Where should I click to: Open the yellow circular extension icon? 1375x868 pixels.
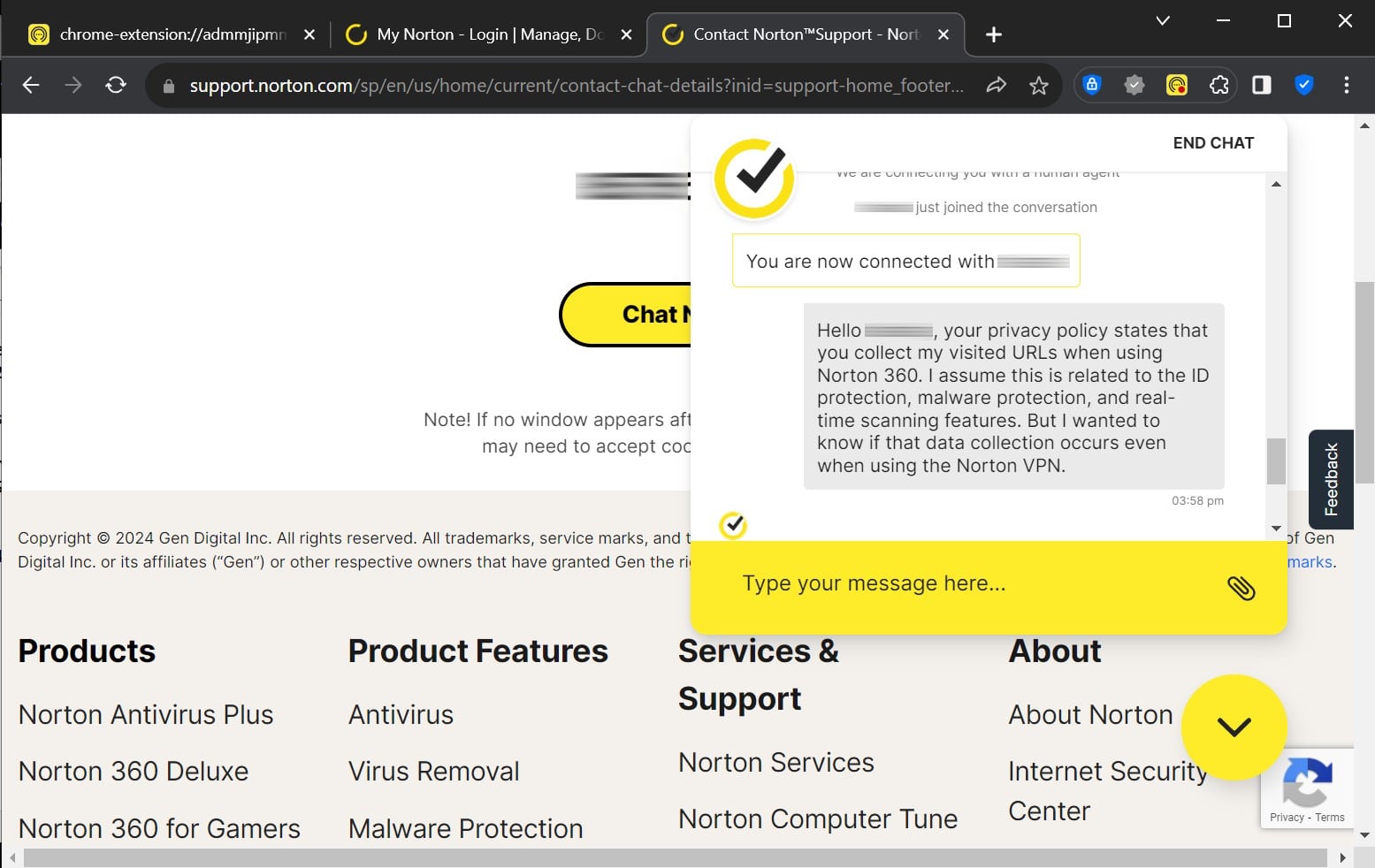1177,85
